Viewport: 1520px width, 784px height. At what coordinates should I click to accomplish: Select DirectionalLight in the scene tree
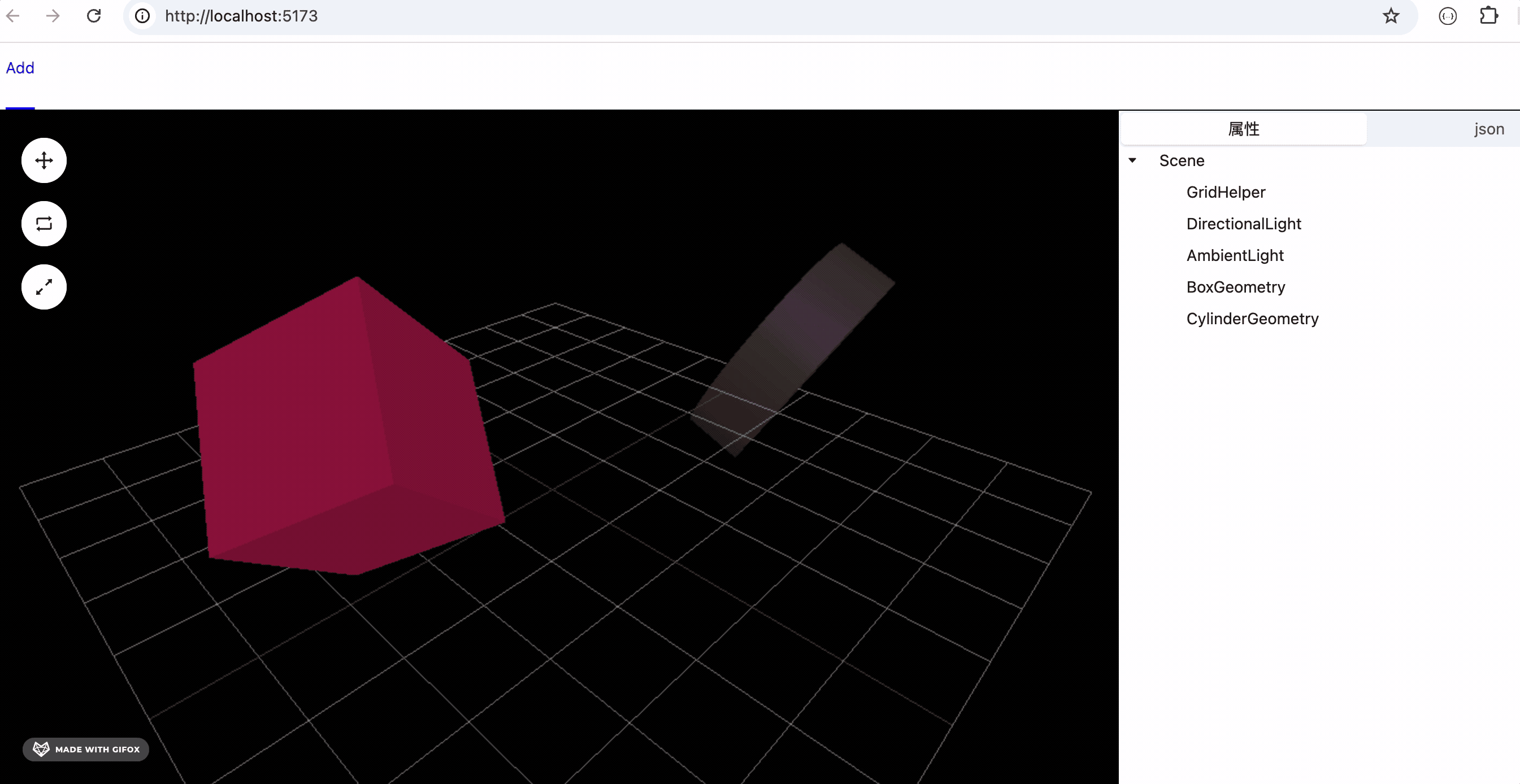[x=1243, y=224]
